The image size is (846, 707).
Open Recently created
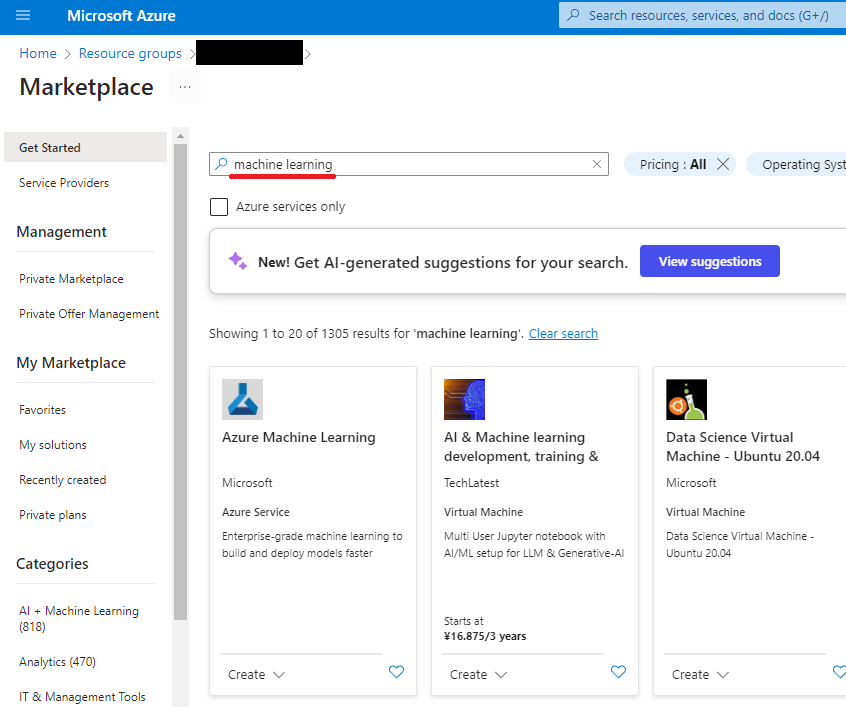click(x=63, y=480)
